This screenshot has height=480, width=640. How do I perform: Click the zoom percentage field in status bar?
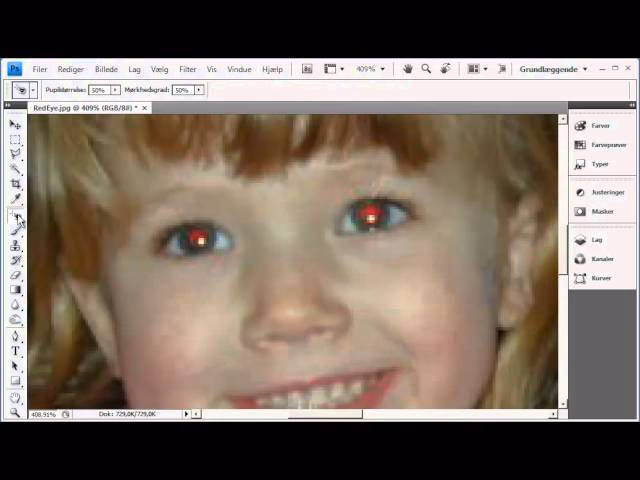pyautogui.click(x=43, y=414)
